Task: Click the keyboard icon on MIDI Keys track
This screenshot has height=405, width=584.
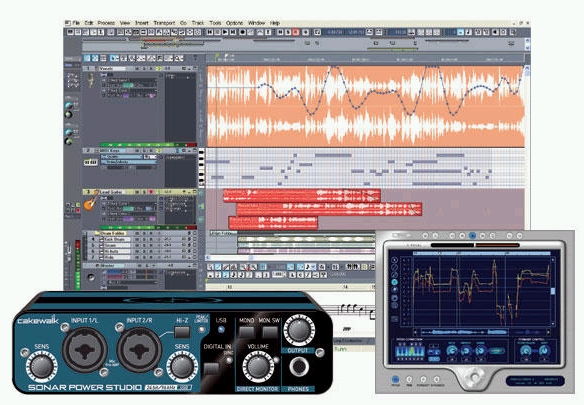Action: [91, 162]
